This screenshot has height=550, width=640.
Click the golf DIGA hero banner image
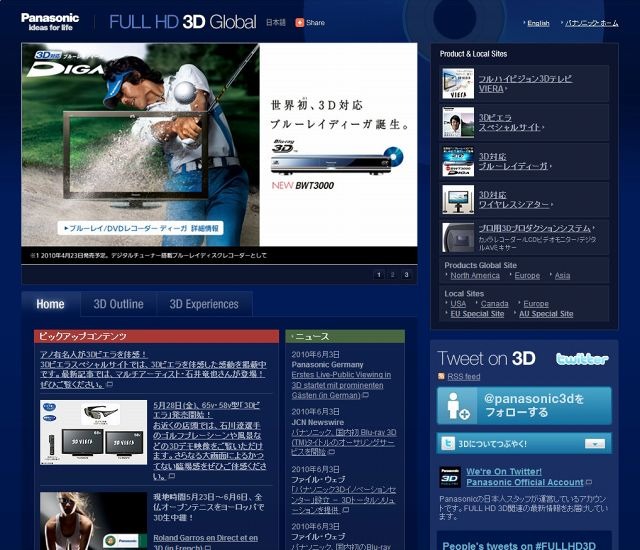pyautogui.click(x=140, y=144)
